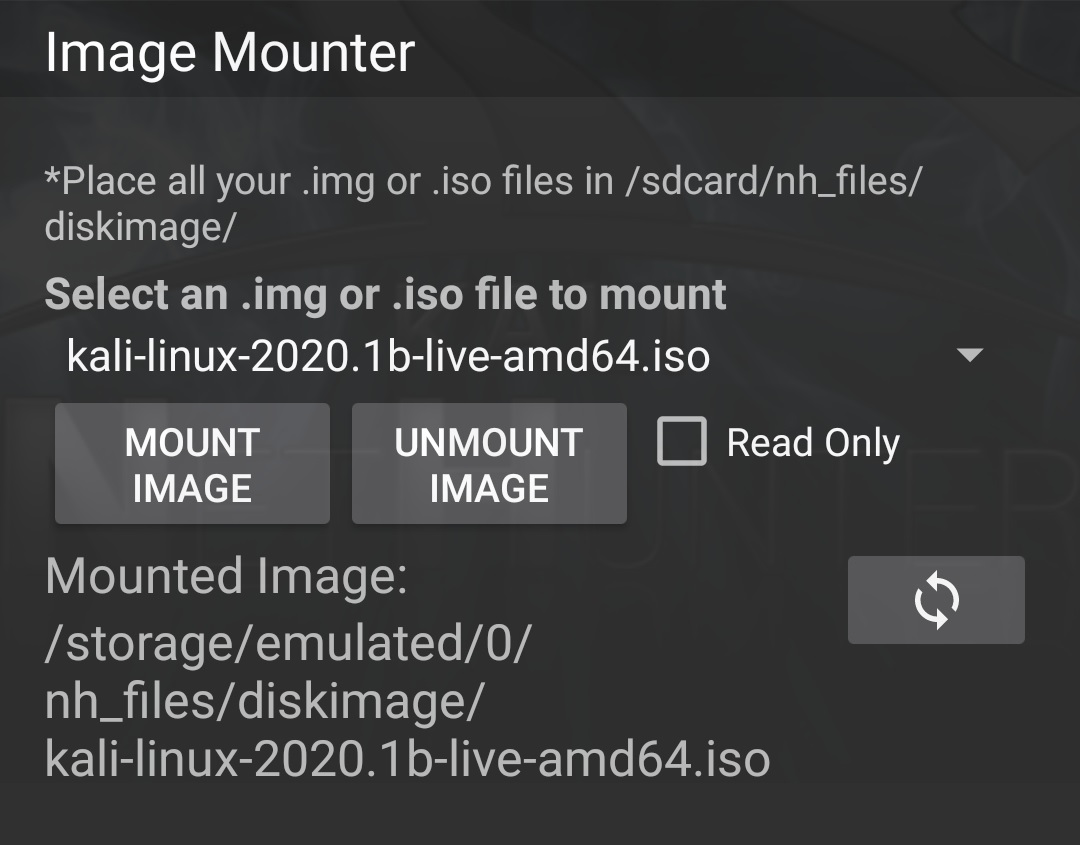The image size is (1080, 845).
Task: Expand the image file dropdown arrow
Action: point(969,355)
